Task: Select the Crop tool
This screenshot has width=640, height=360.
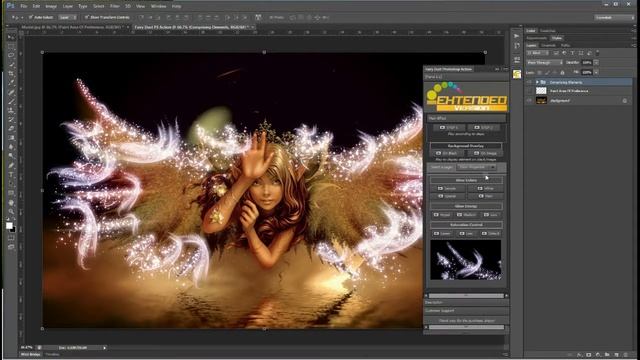Action: (x=11, y=73)
